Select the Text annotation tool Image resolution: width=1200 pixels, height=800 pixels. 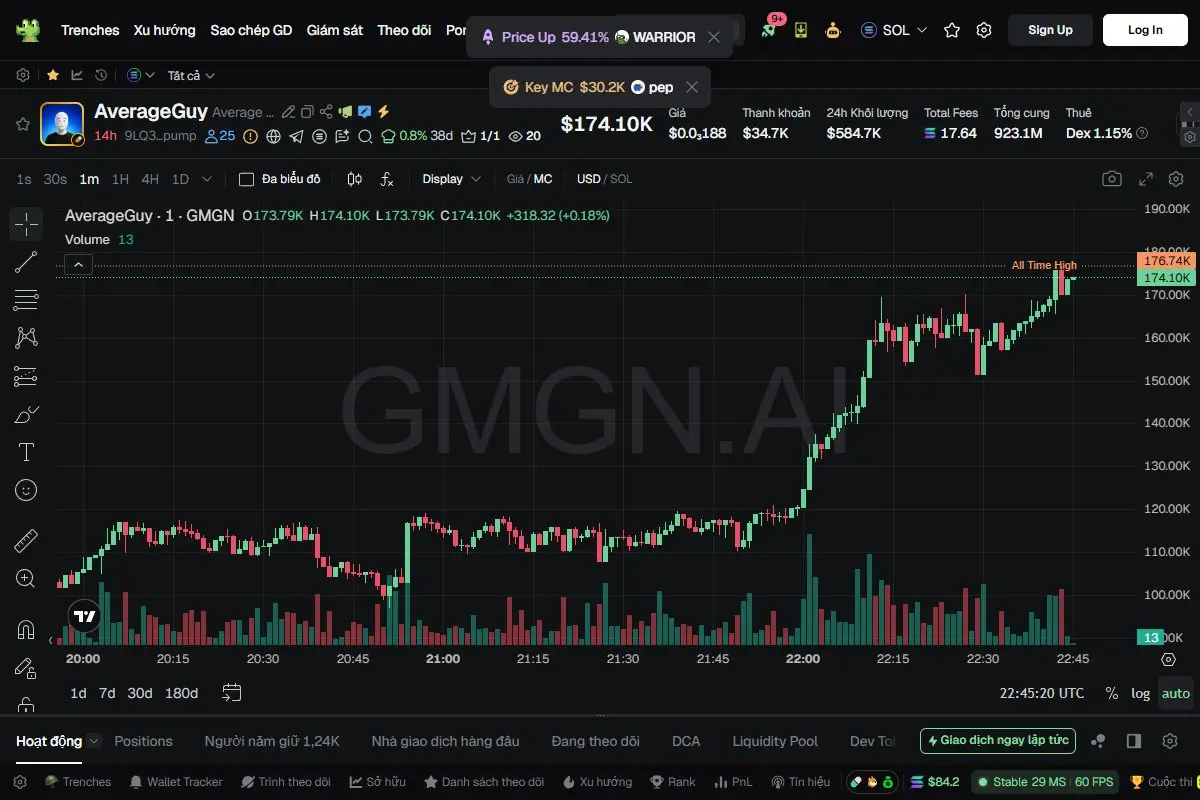point(26,452)
